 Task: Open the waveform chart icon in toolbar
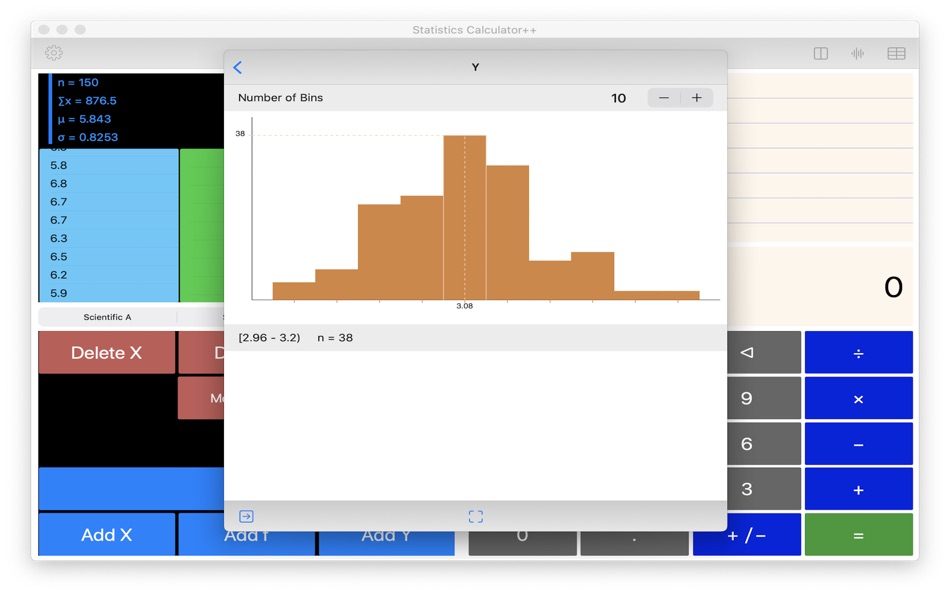click(858, 53)
